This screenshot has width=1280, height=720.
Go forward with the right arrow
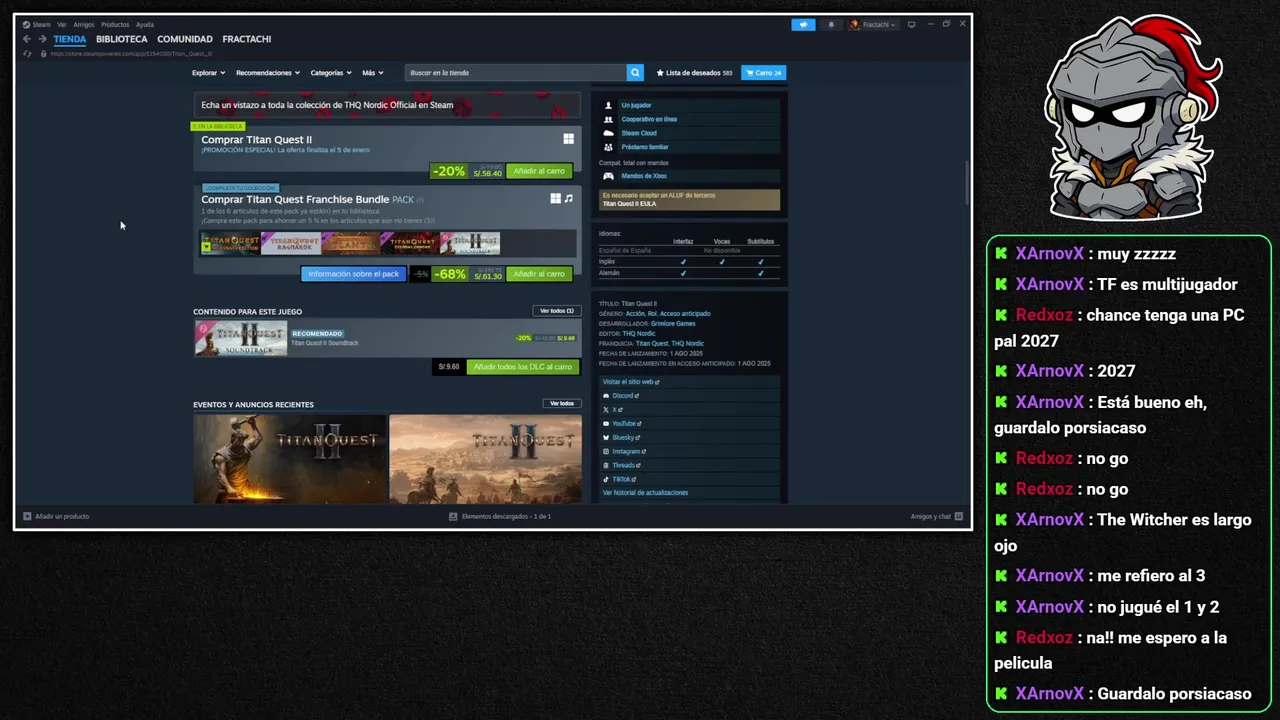[42, 39]
